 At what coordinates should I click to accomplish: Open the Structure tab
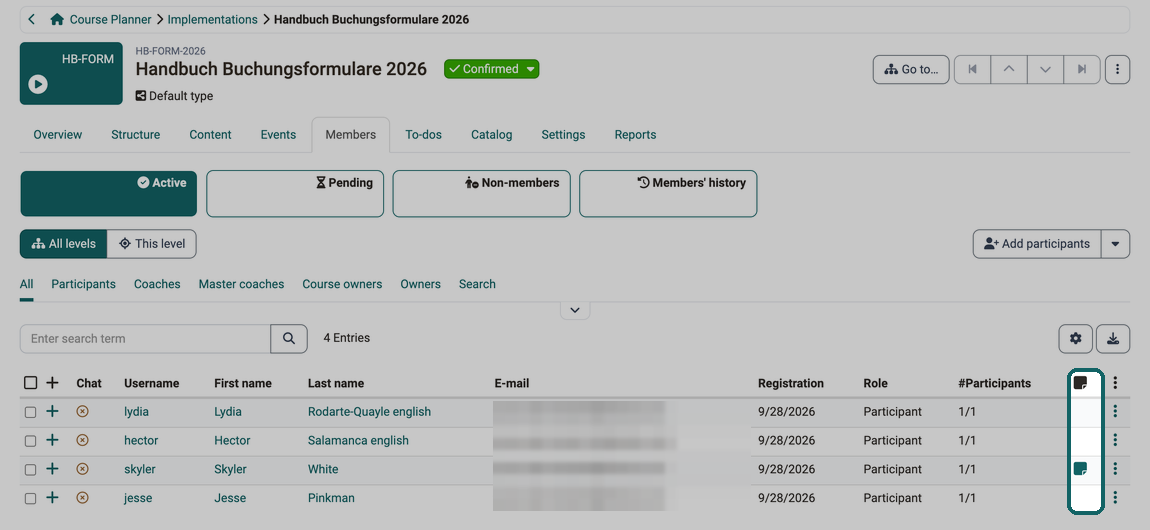pyautogui.click(x=136, y=135)
